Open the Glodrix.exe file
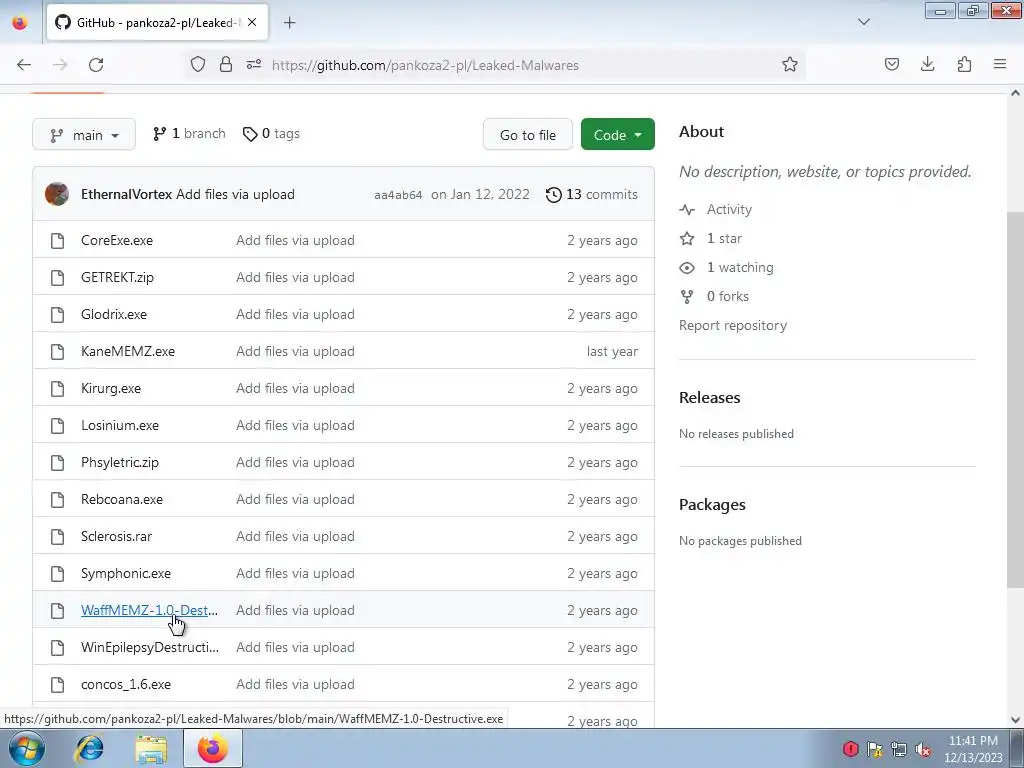Image resolution: width=1024 pixels, height=768 pixels. pos(114,315)
